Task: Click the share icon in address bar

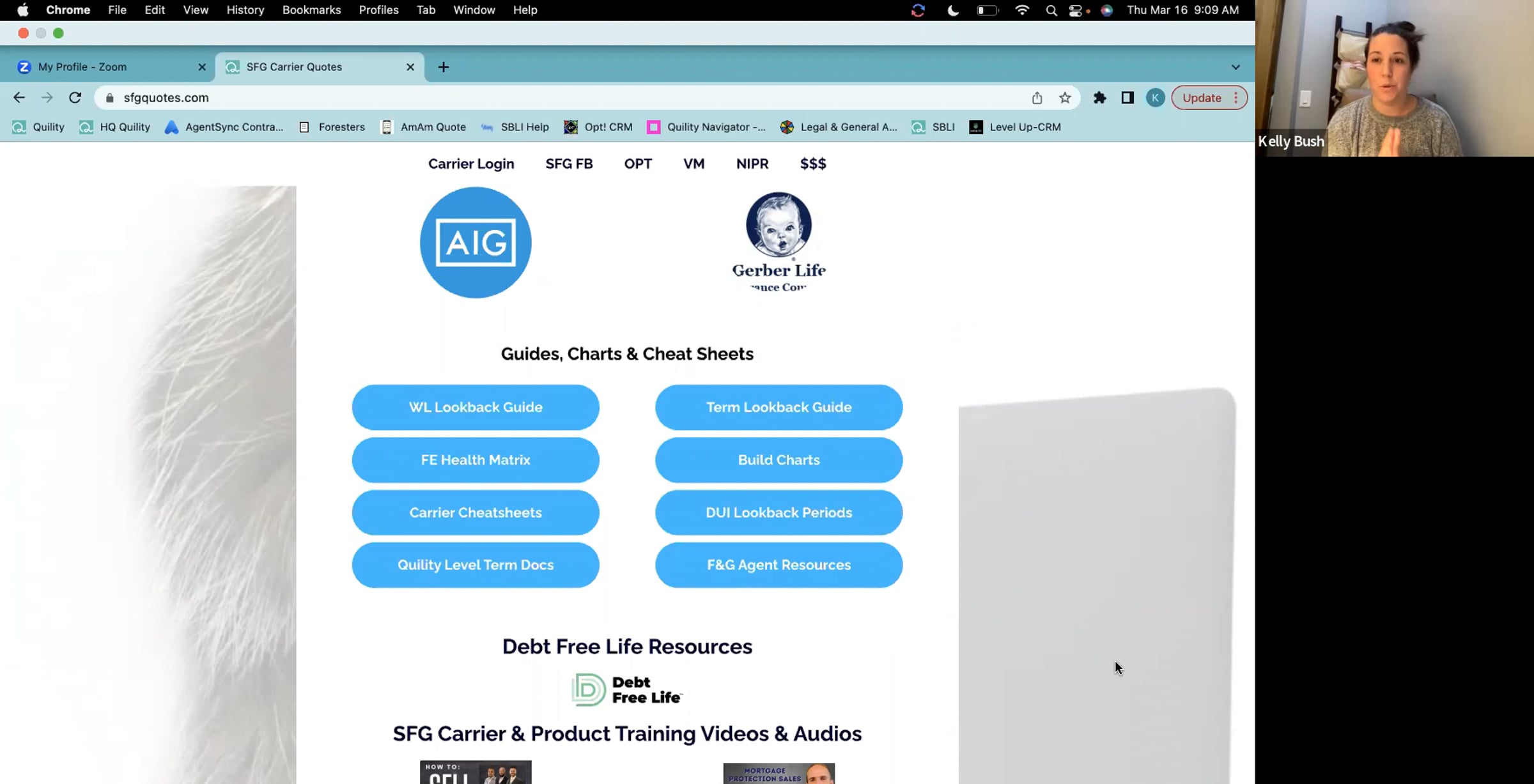Action: 1037,98
